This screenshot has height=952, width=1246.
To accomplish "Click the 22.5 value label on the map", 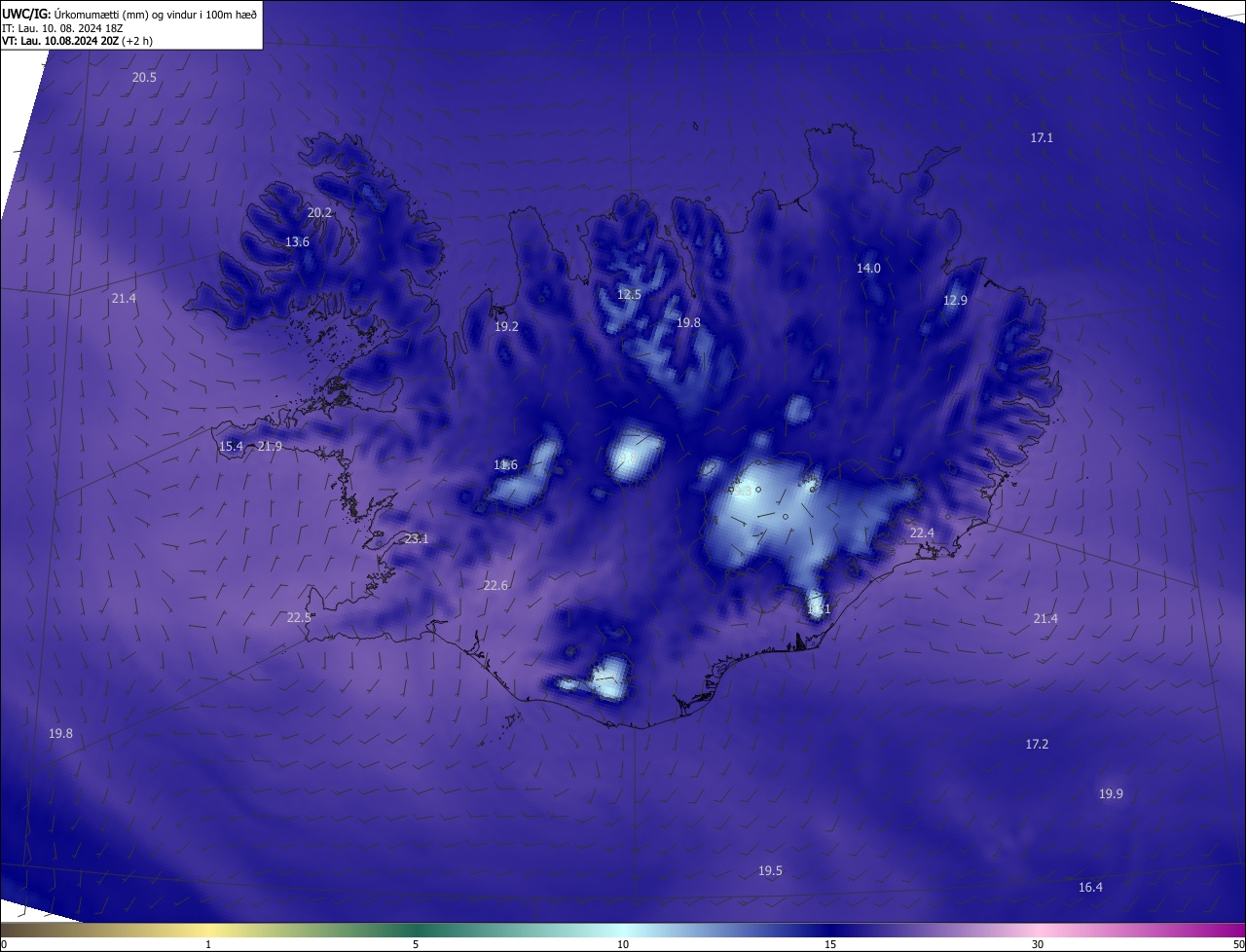I will (x=299, y=618).
